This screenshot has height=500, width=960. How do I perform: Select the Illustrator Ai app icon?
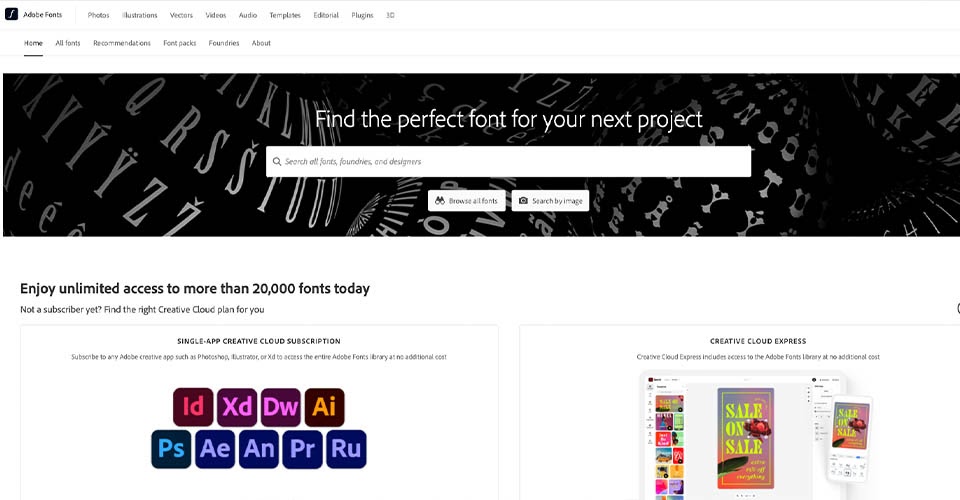tap(324, 407)
